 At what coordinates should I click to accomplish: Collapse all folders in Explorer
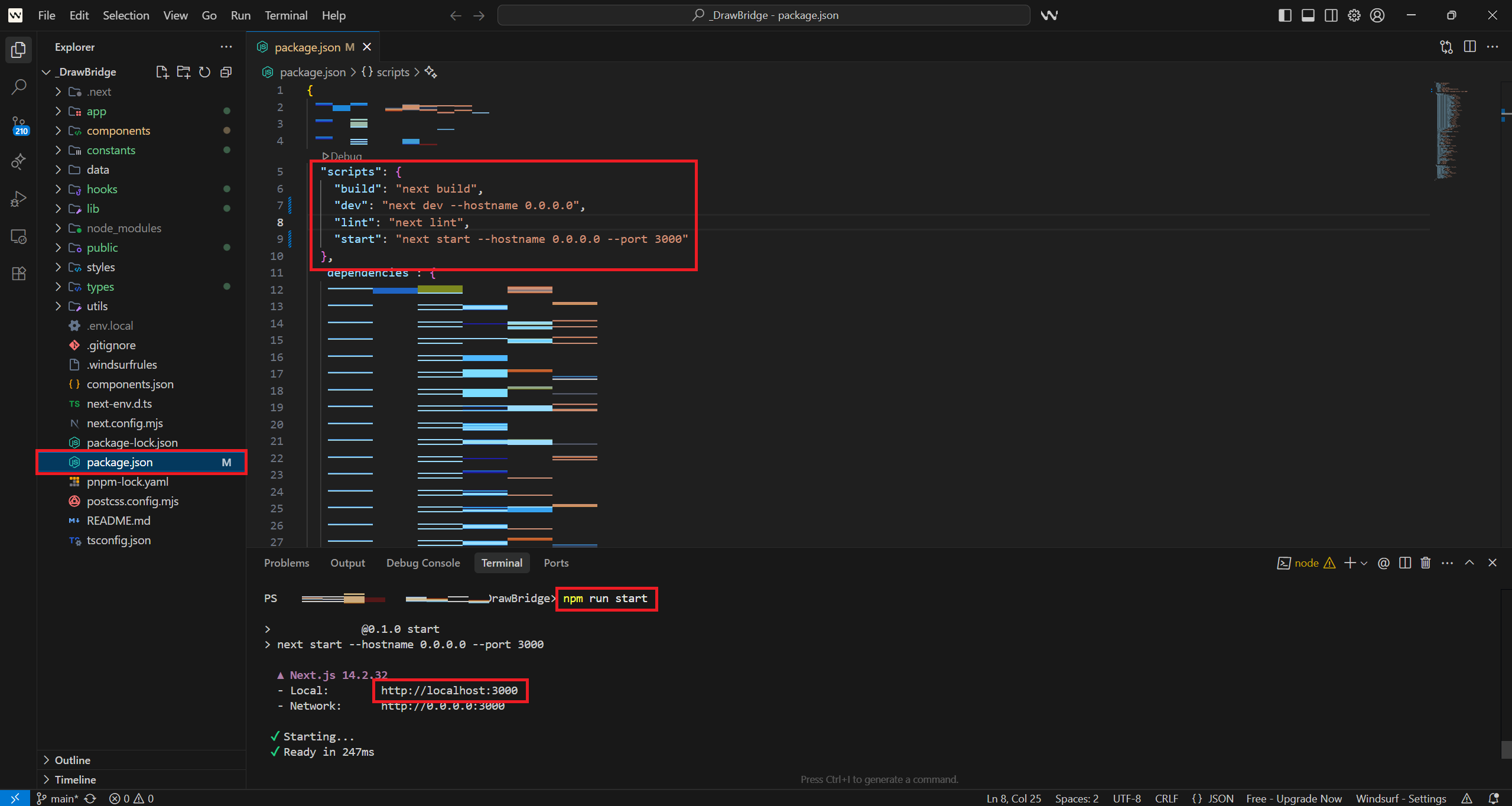tap(226, 72)
